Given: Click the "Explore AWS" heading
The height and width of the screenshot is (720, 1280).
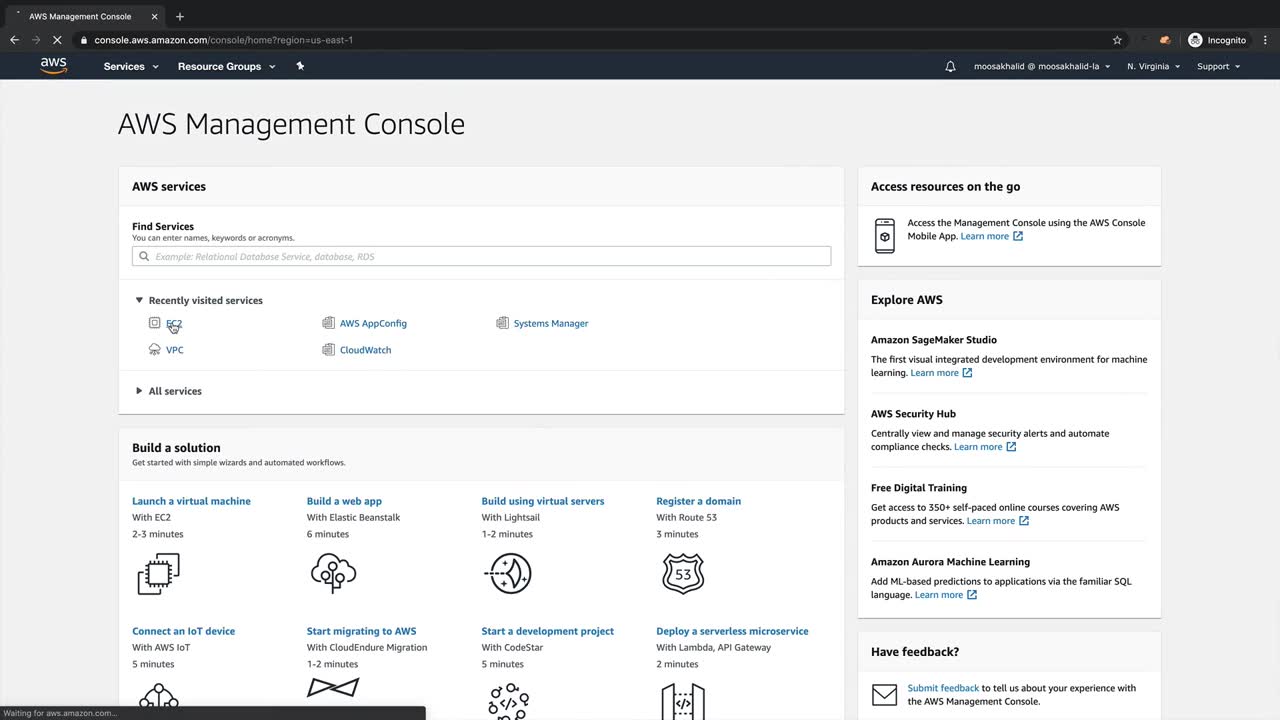Looking at the screenshot, I should (907, 300).
